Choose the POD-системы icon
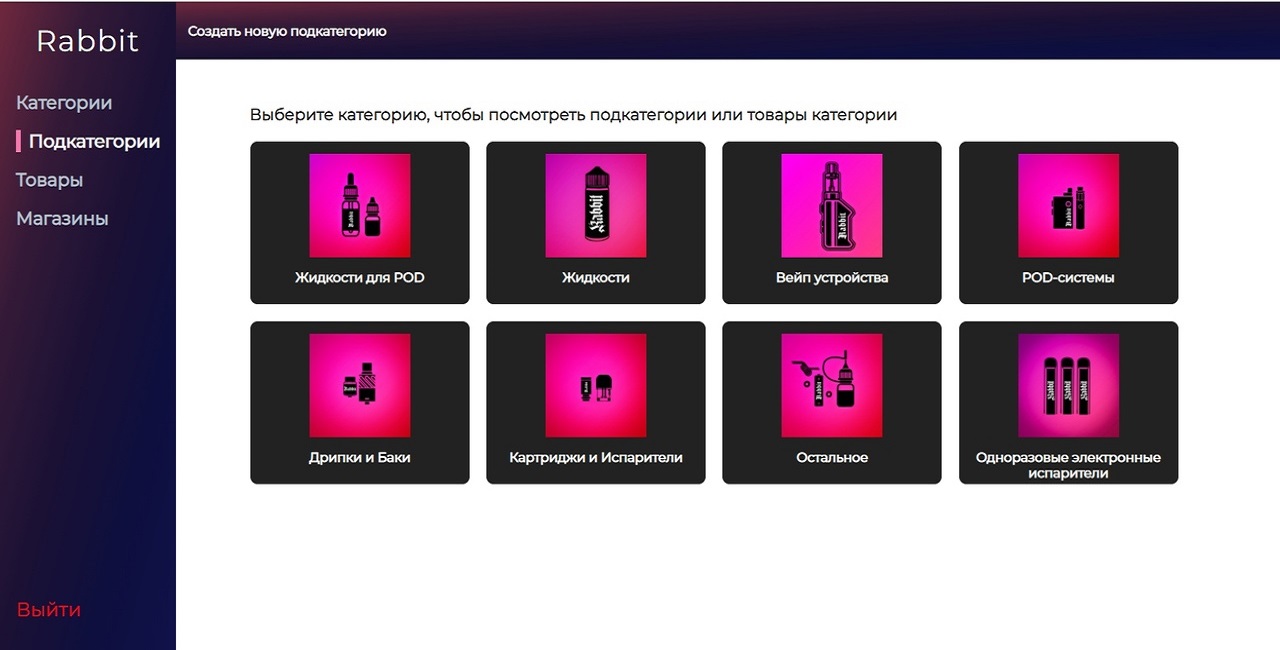Viewport: 1280px width, 650px height. click(1068, 205)
